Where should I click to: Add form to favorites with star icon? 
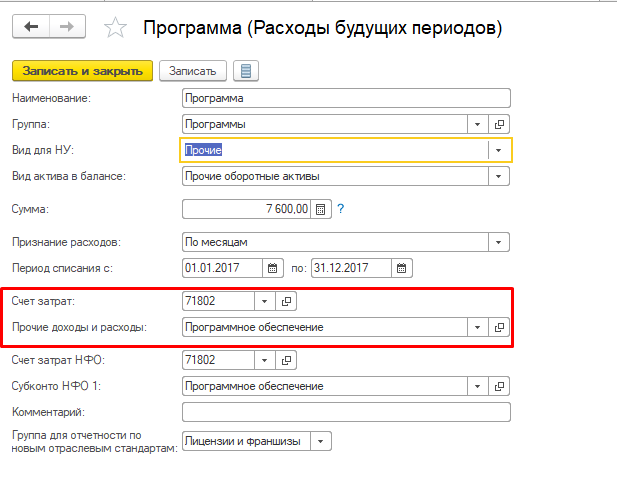pos(116,28)
